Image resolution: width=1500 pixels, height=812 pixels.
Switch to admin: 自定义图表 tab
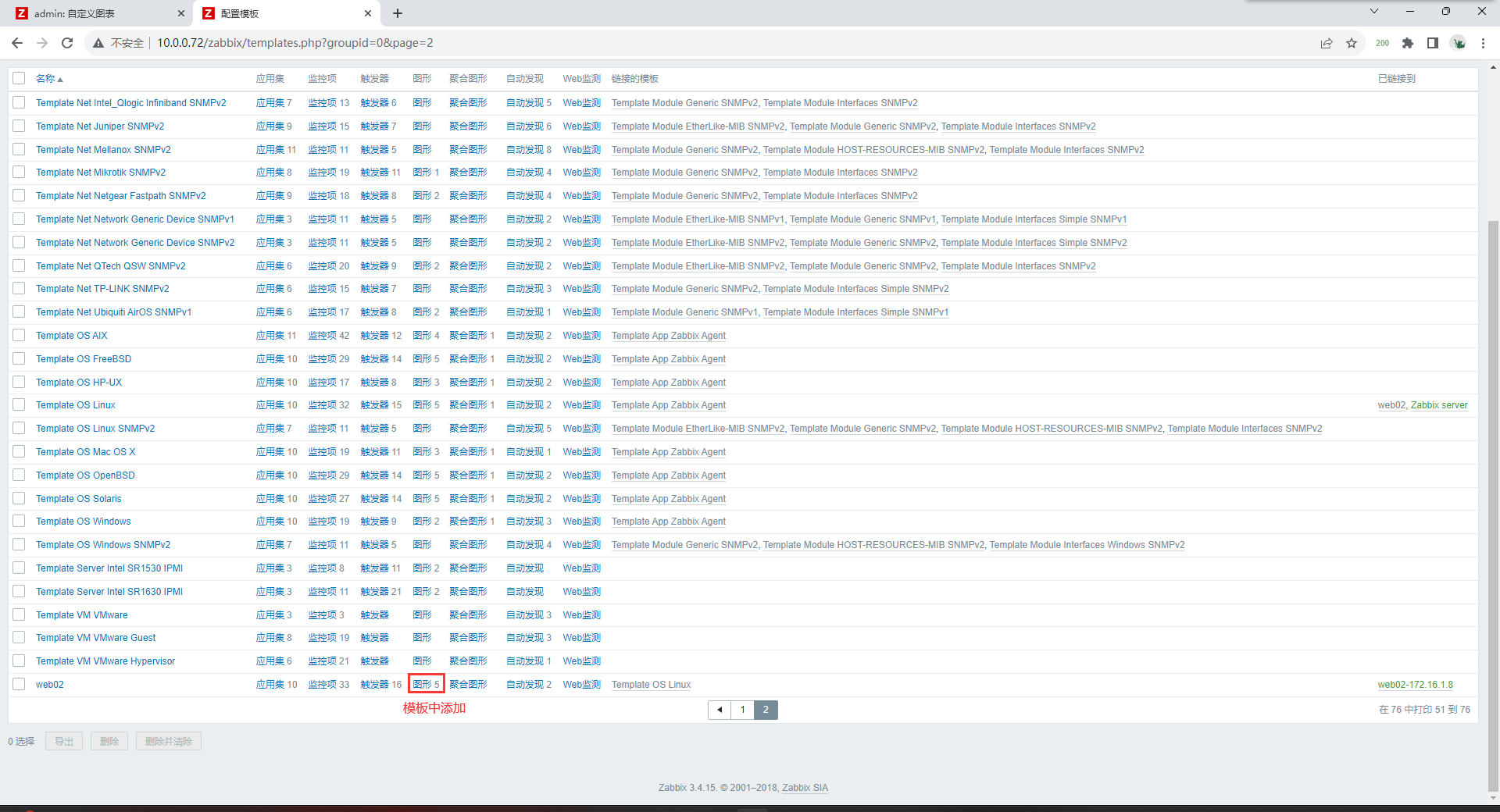98,13
